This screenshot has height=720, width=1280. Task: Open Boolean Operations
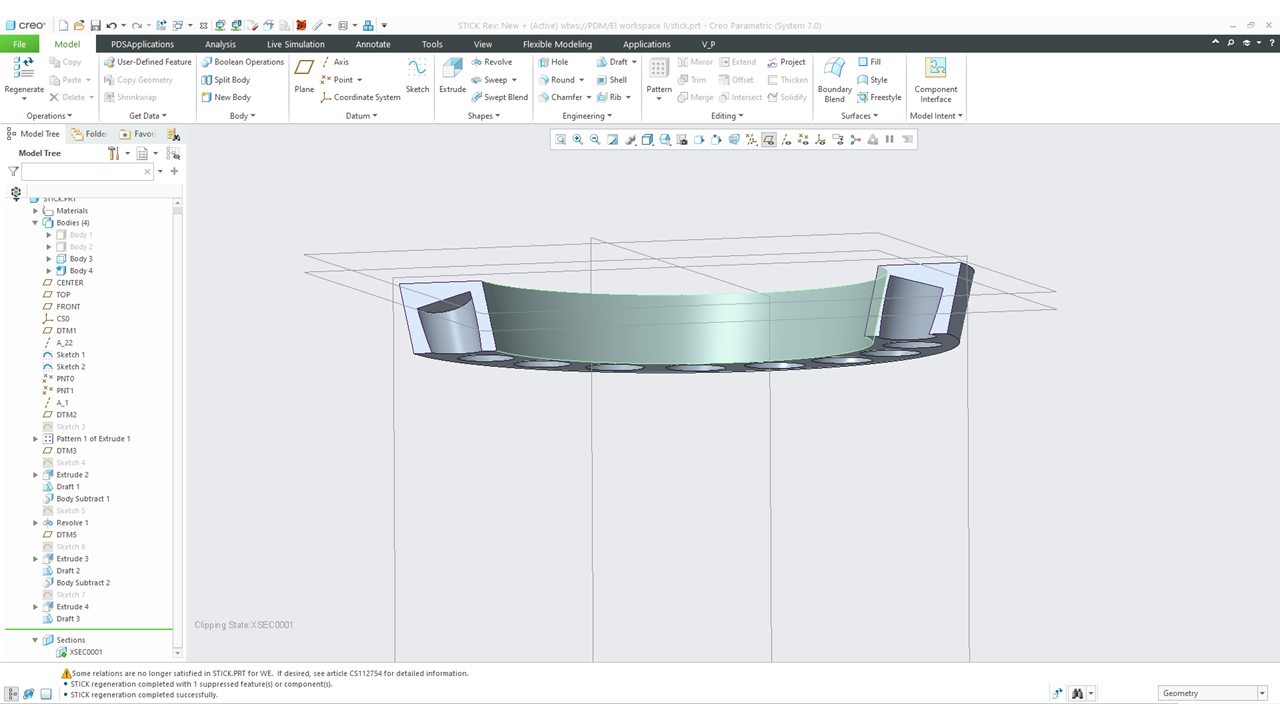tap(242, 62)
